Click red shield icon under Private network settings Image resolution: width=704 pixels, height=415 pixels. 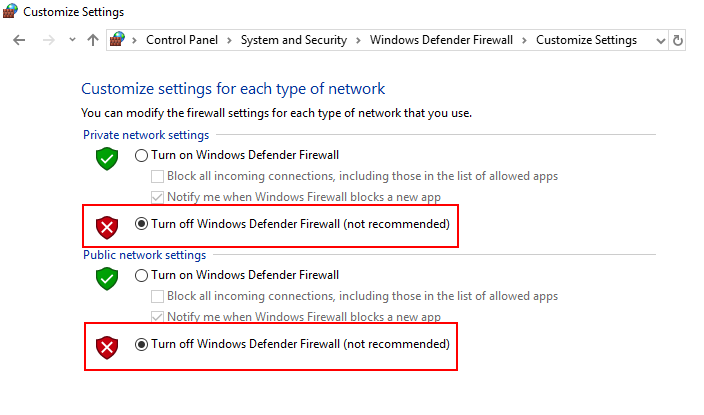pos(107,227)
